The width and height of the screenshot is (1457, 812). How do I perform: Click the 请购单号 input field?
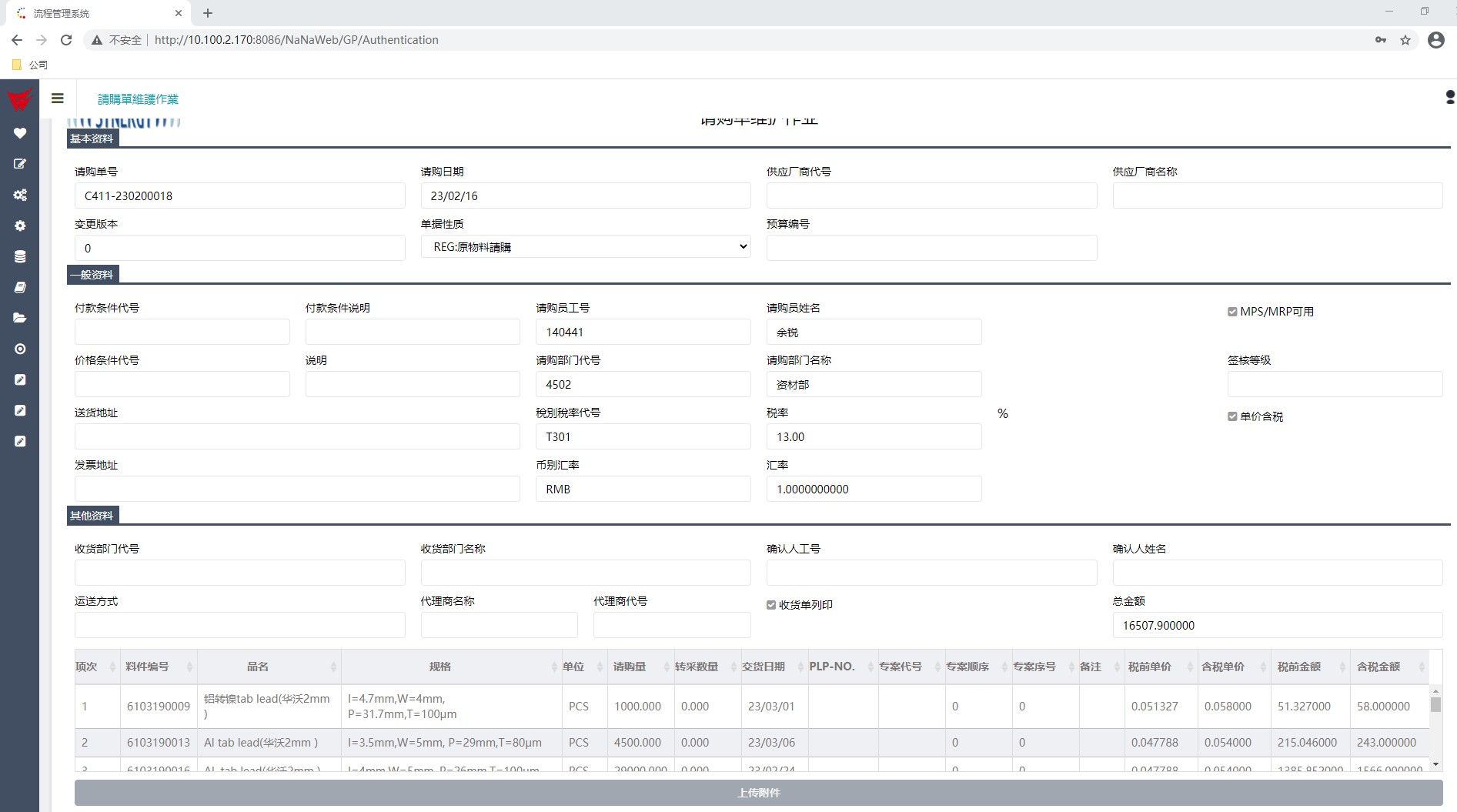coord(240,195)
